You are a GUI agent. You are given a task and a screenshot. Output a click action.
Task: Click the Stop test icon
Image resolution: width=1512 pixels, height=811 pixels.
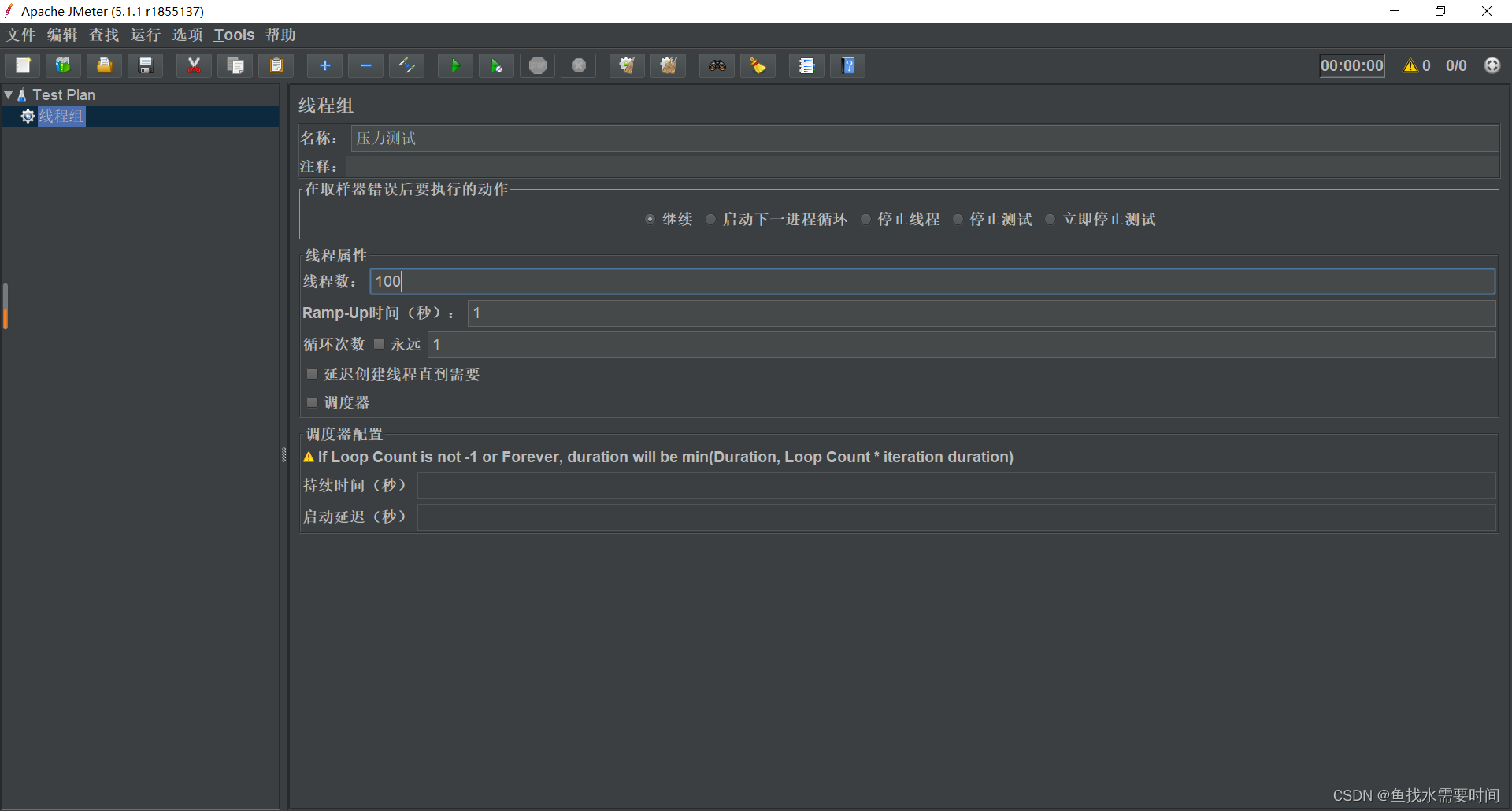pyautogui.click(x=537, y=65)
